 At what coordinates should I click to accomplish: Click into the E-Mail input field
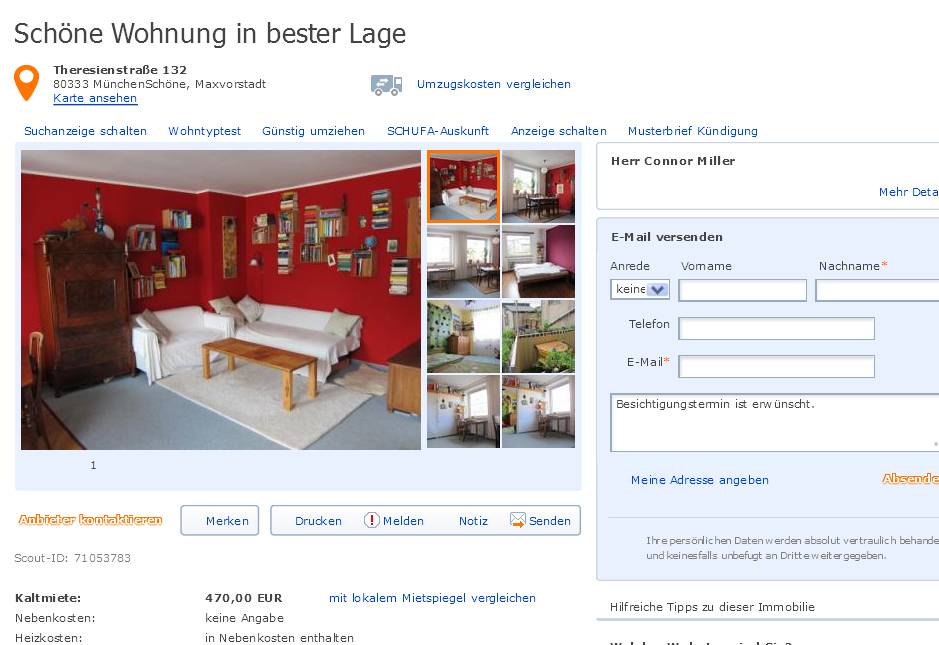point(776,367)
